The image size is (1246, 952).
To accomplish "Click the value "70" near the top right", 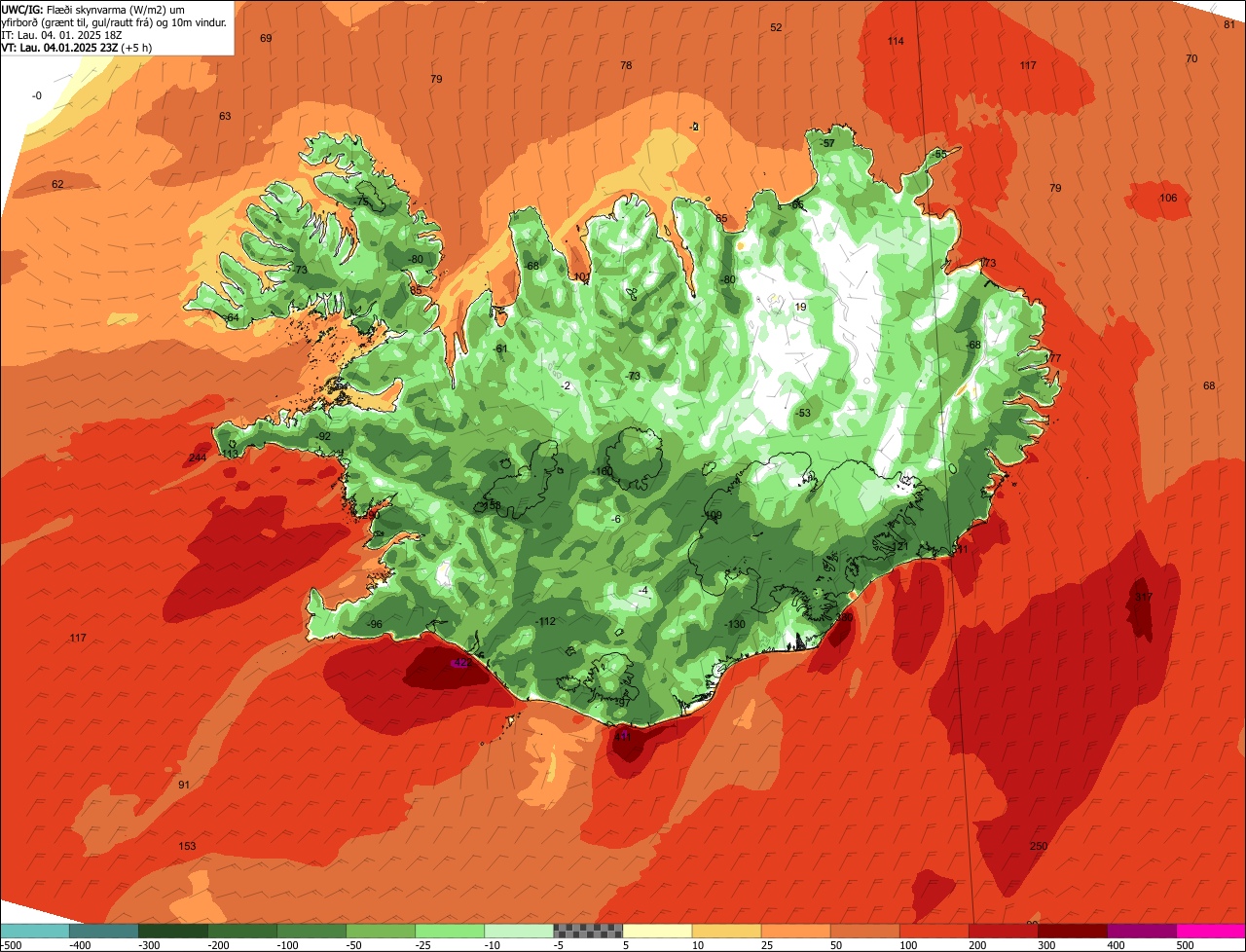I will pyautogui.click(x=1191, y=58).
